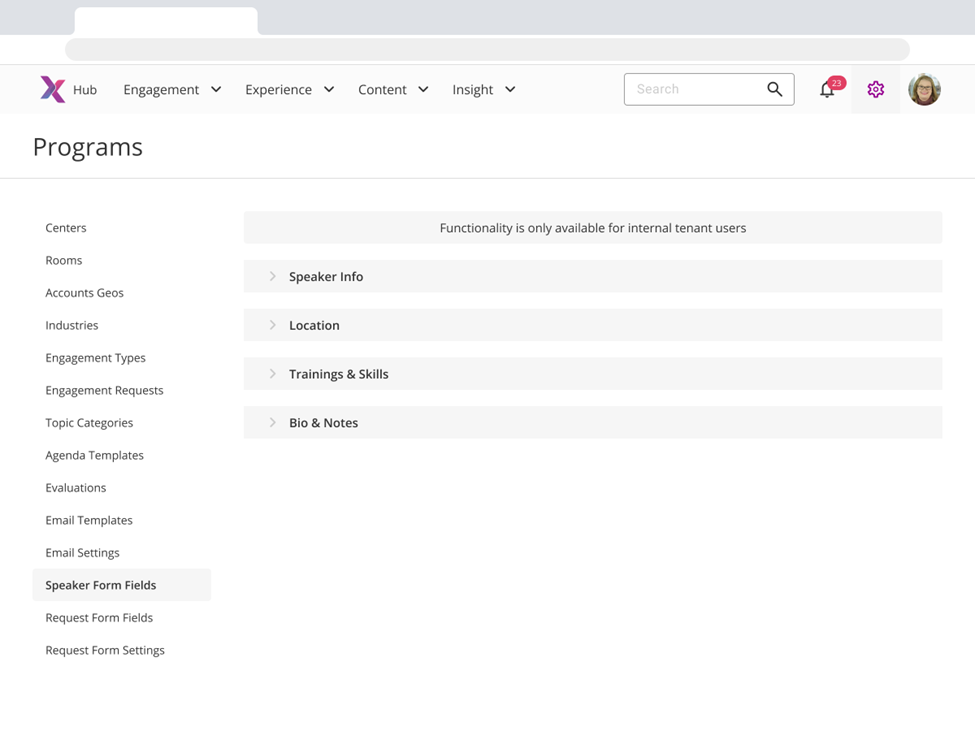Type in the Search input field
The height and width of the screenshot is (731, 975).
click(x=695, y=89)
